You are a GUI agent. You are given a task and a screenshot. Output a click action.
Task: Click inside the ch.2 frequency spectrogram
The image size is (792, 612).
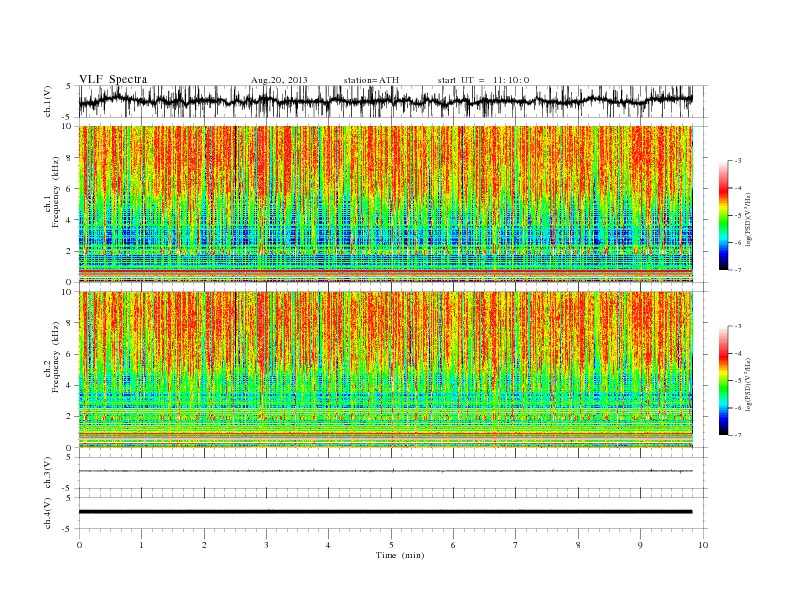pos(386,370)
